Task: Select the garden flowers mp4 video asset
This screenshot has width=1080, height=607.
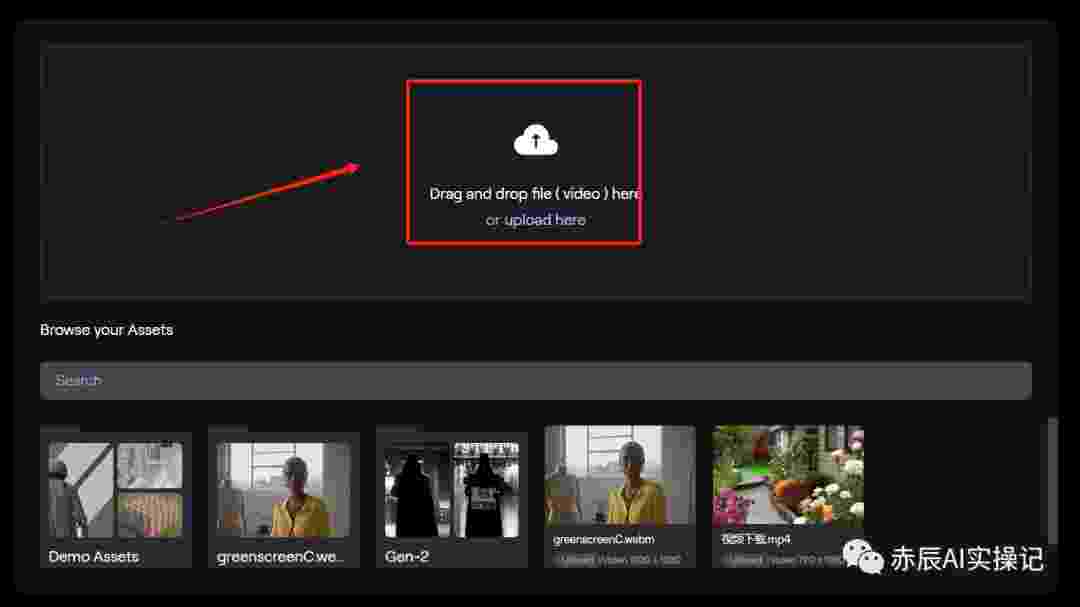Action: coord(788,497)
